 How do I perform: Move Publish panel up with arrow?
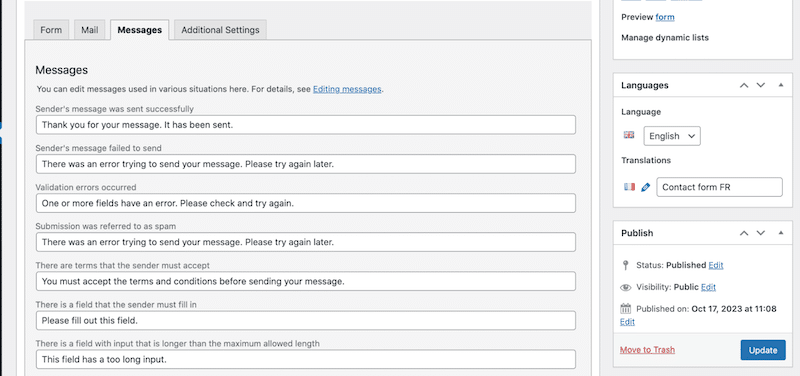pos(744,233)
